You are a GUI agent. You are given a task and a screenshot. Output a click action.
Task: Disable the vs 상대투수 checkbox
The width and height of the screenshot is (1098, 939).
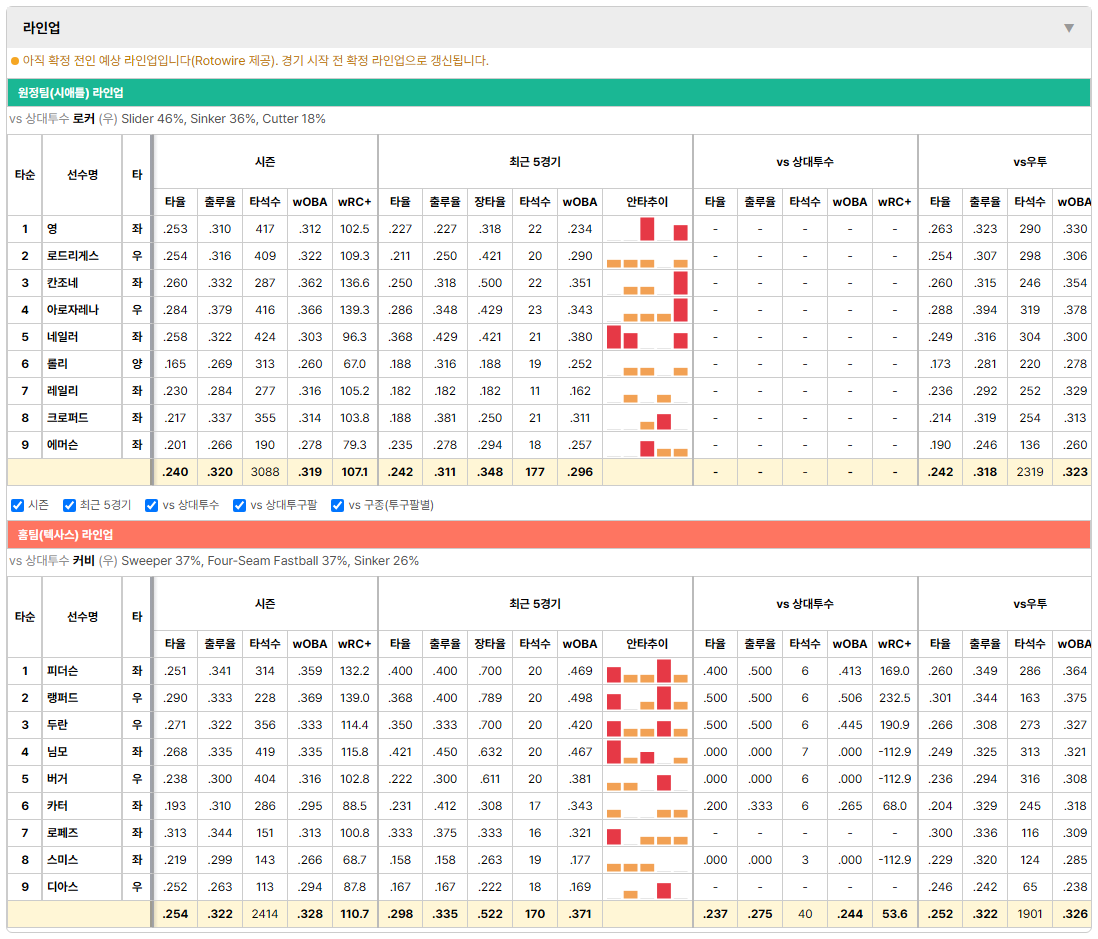[x=151, y=506]
